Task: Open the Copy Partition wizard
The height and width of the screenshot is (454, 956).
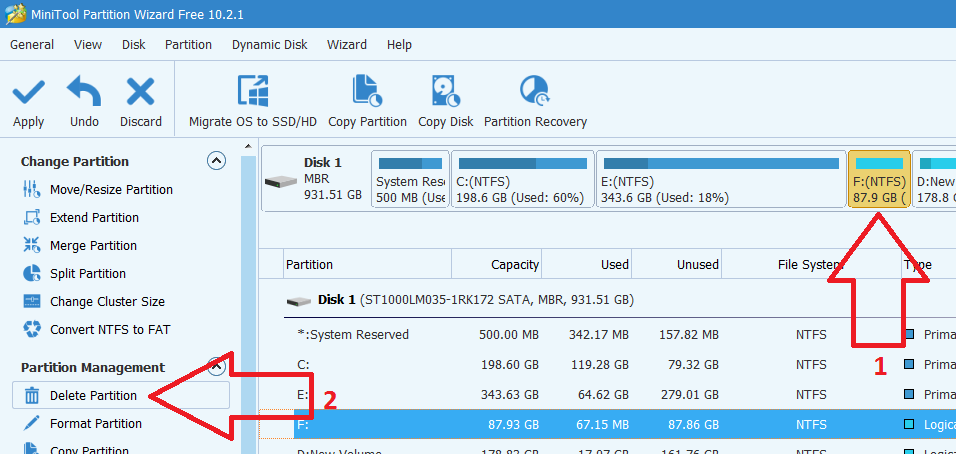Action: click(x=367, y=102)
